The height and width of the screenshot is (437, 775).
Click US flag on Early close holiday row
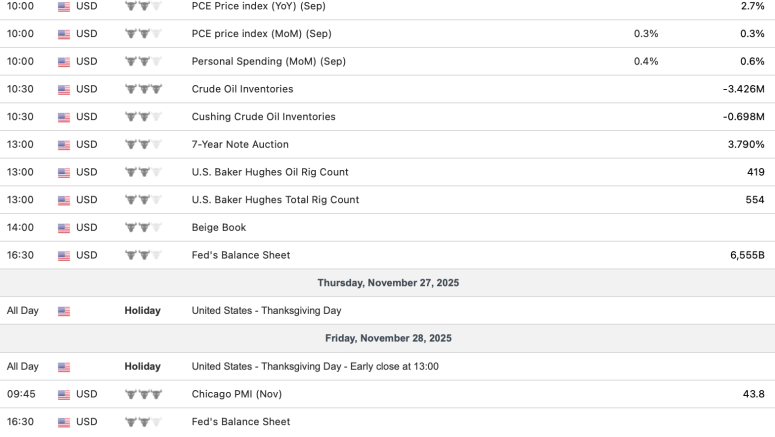(64, 367)
